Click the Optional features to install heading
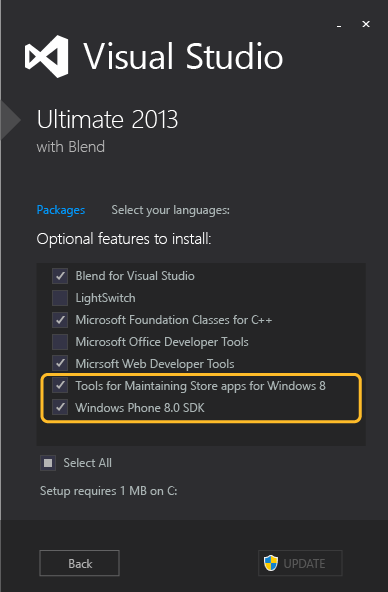Viewport: 388px width, 592px height. tap(124, 239)
